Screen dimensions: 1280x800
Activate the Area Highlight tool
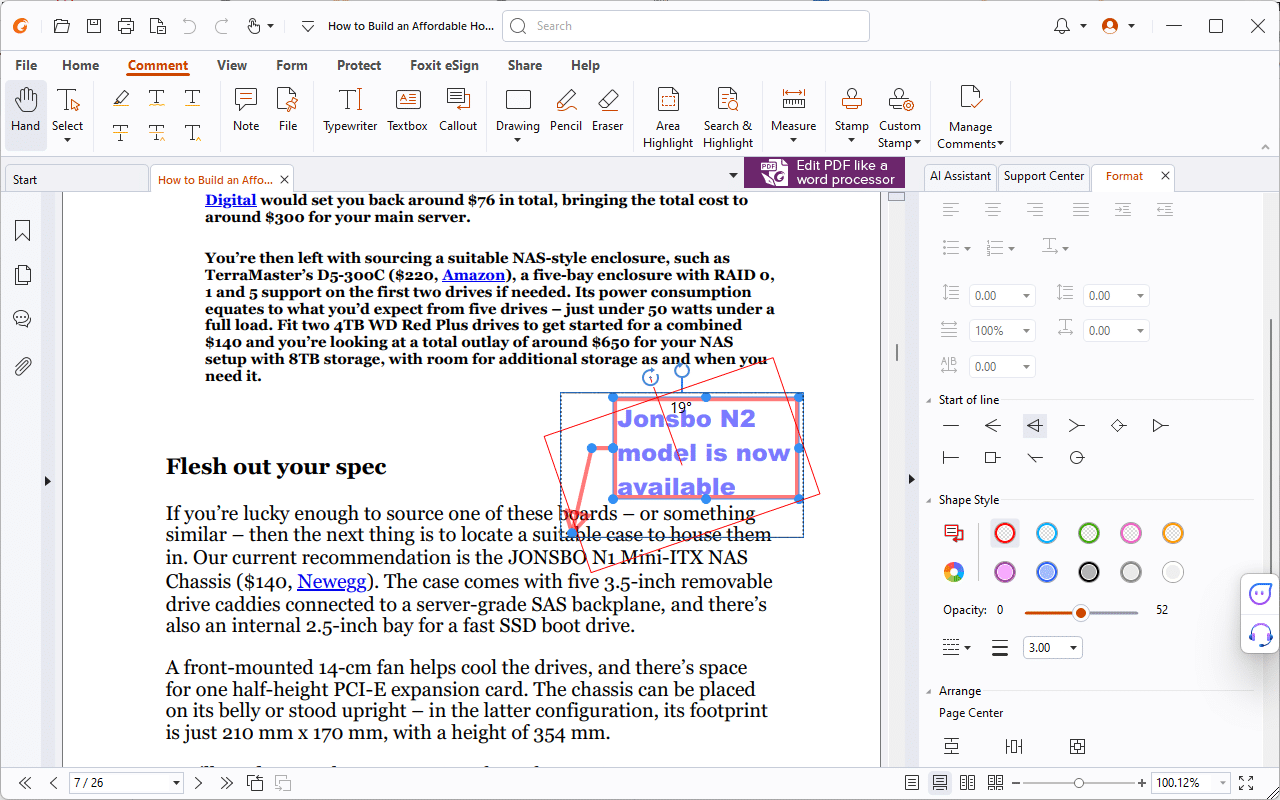(x=667, y=110)
